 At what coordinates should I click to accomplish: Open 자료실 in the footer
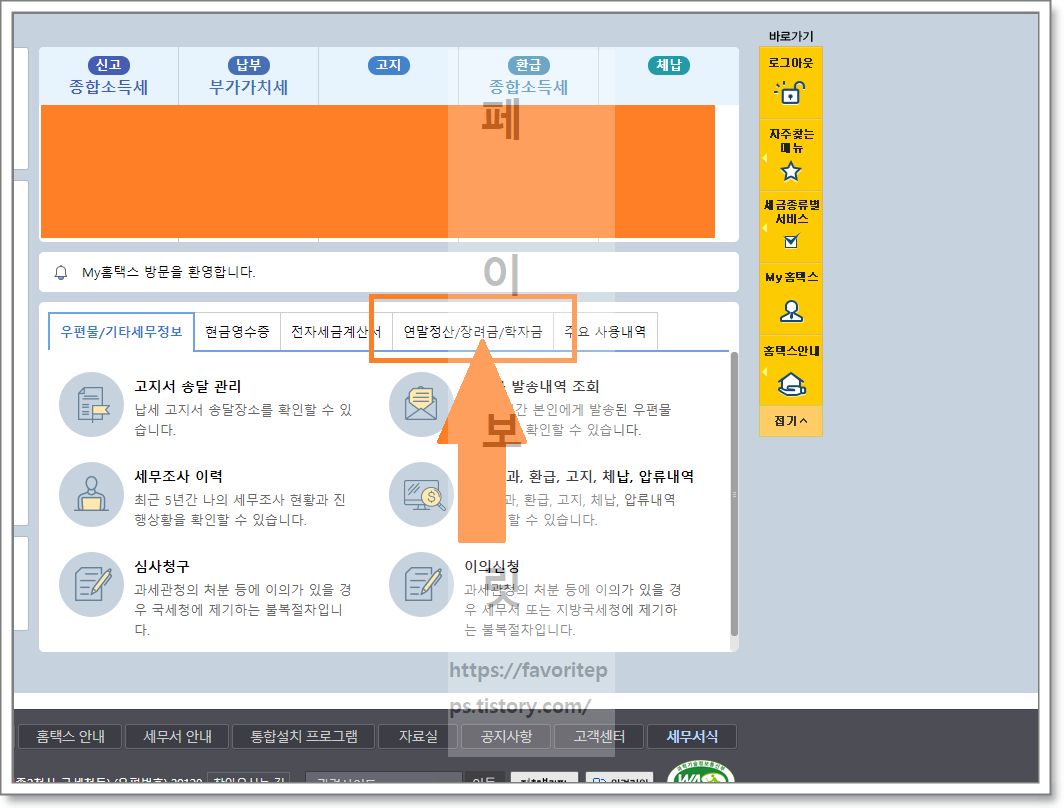point(418,736)
